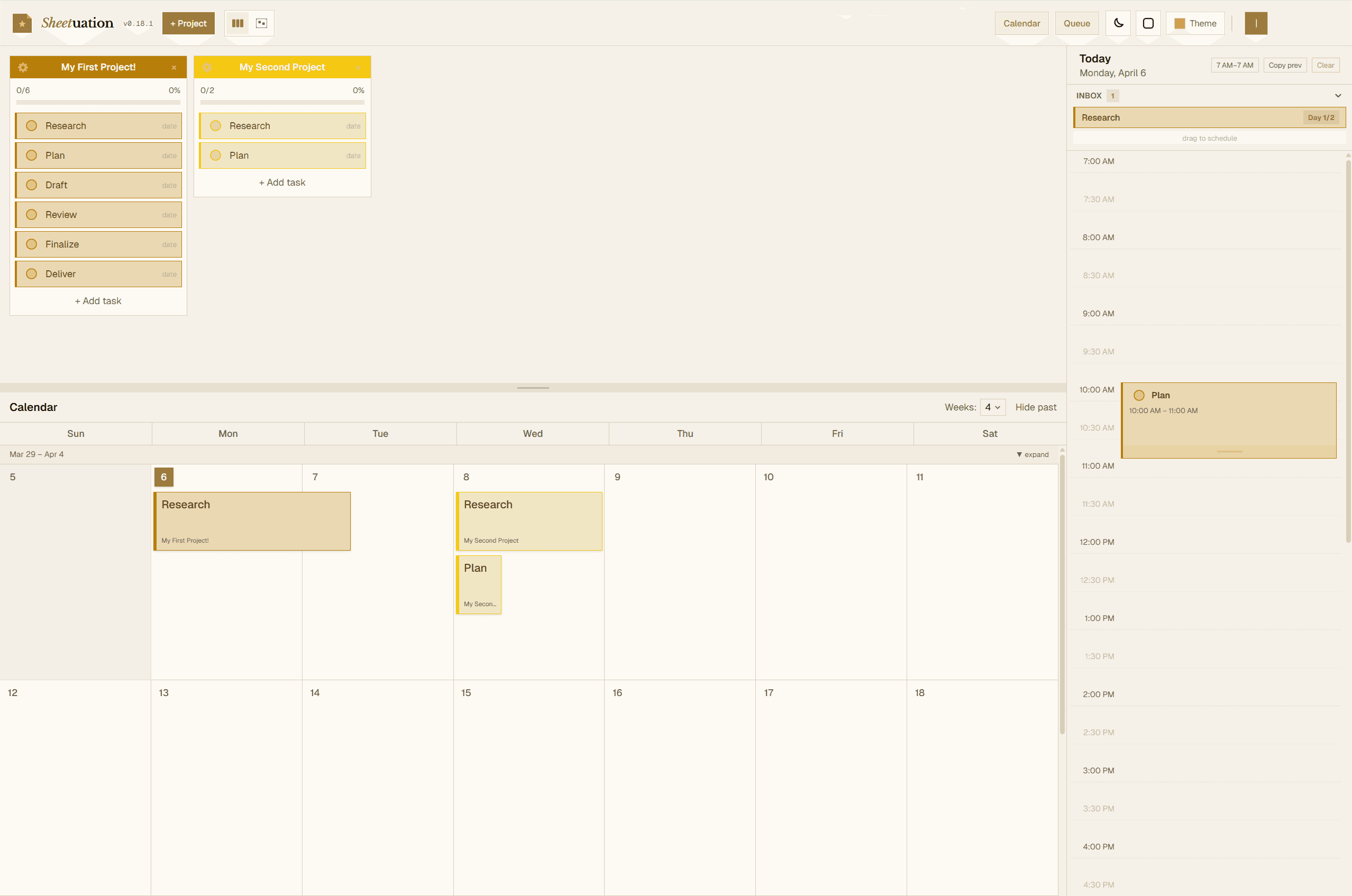
Task: Switch to the Calendar view
Action: 1021,23
